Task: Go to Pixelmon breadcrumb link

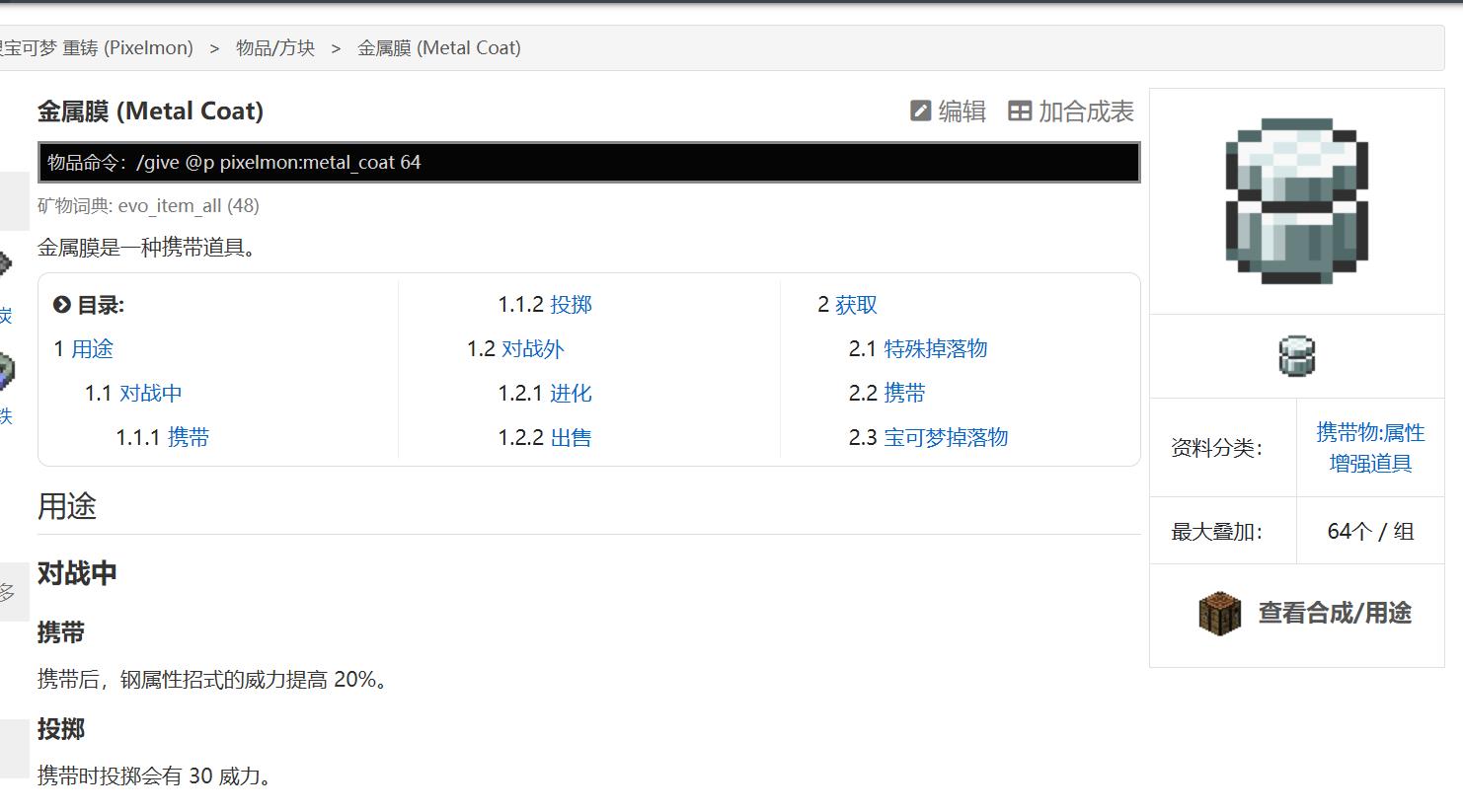Action: 97,47
